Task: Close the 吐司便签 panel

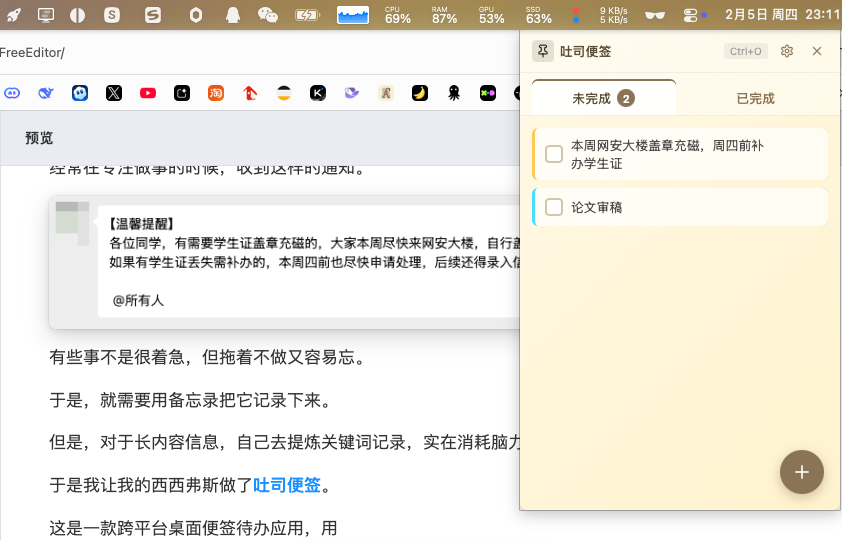Action: (x=817, y=51)
